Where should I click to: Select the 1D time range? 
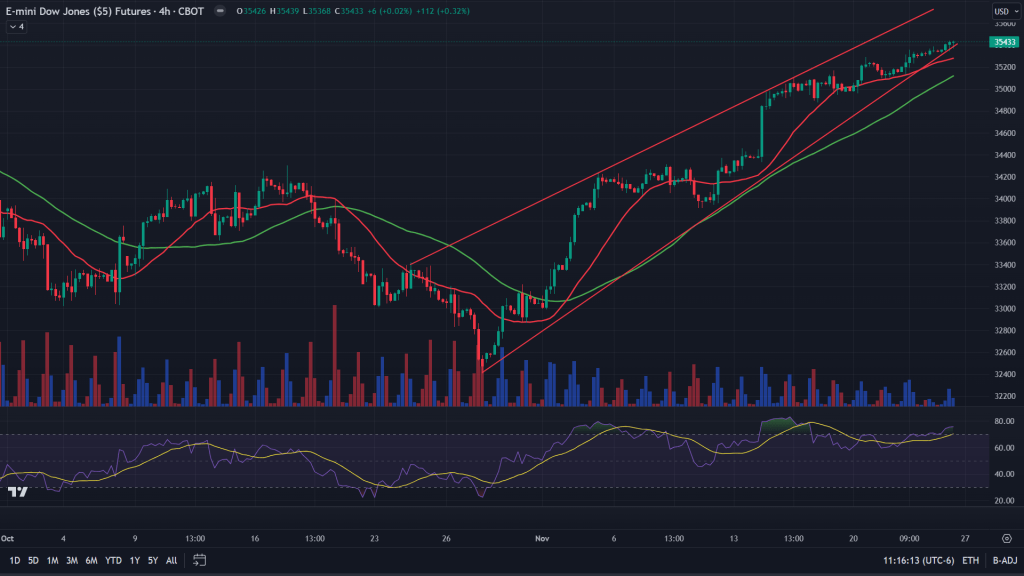[x=15, y=560]
